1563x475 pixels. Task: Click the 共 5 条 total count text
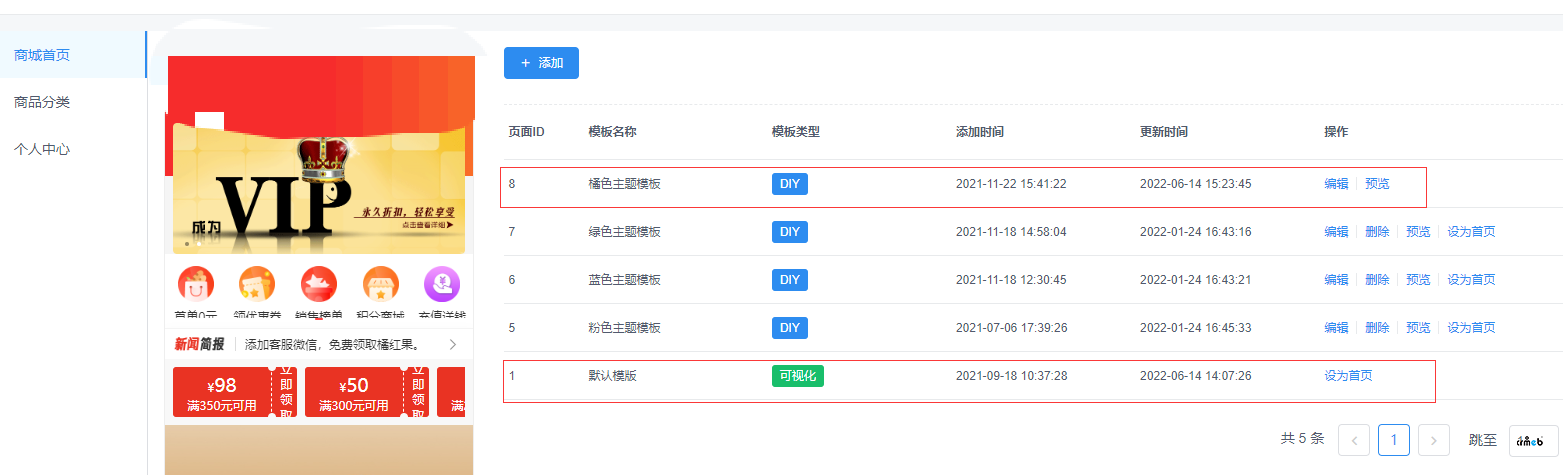pos(1302,440)
